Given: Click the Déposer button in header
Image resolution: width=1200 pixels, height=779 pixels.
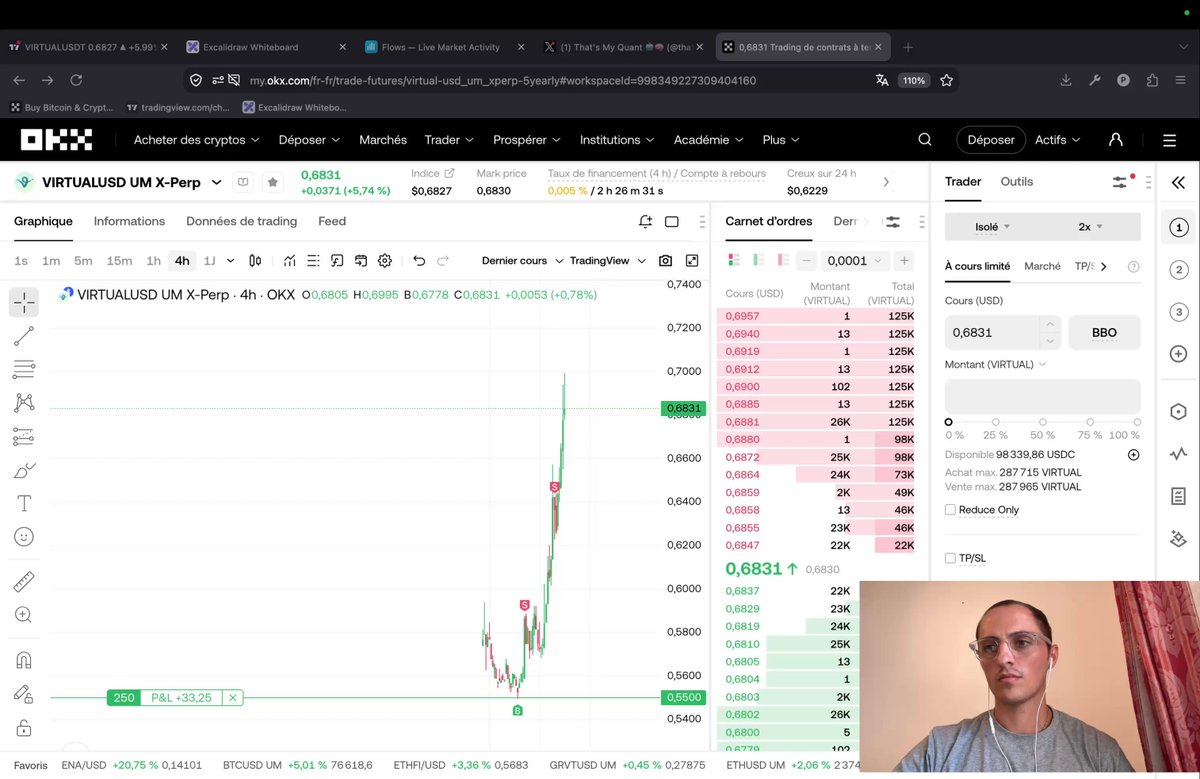Looking at the screenshot, I should 991,140.
